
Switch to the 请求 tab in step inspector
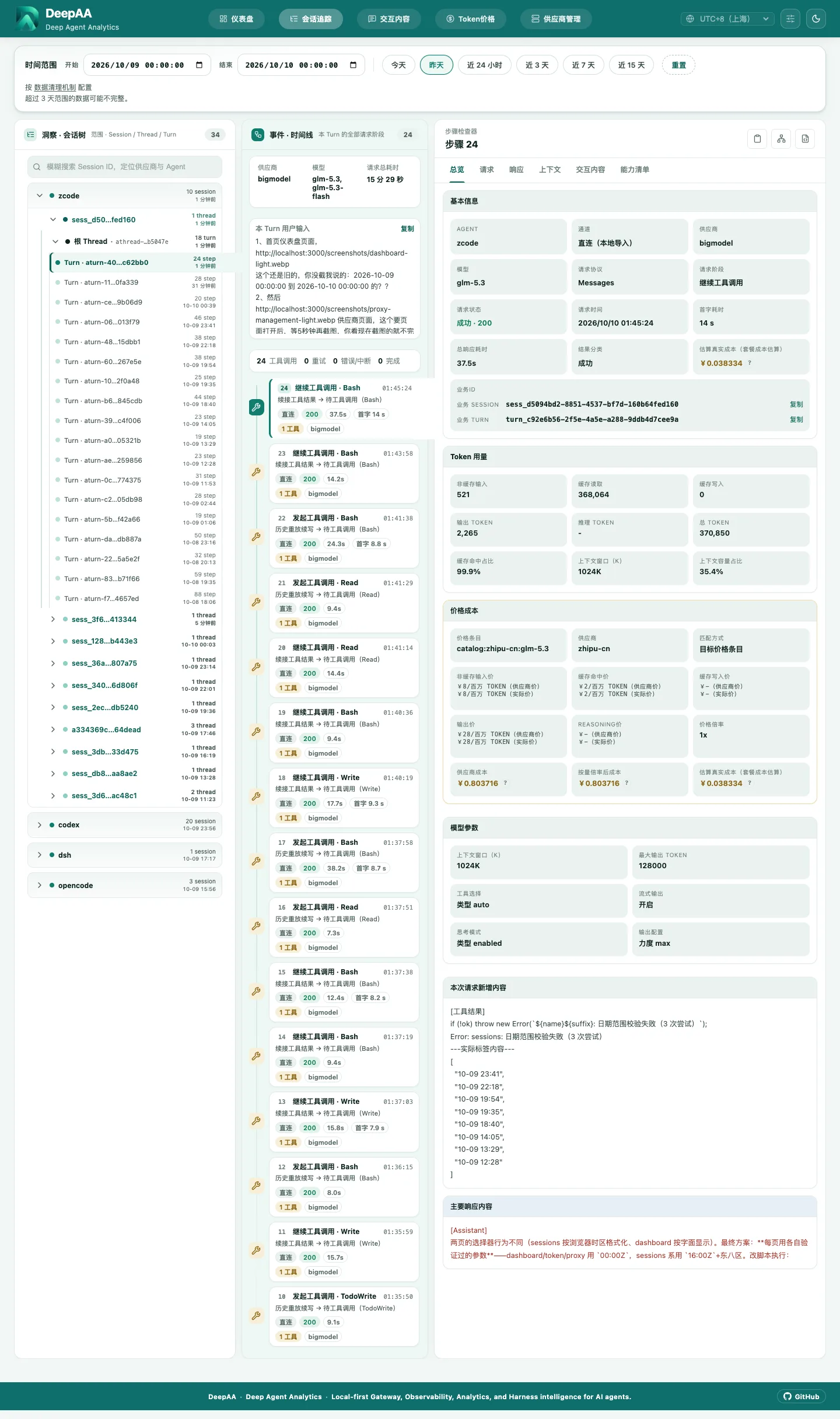pos(487,170)
